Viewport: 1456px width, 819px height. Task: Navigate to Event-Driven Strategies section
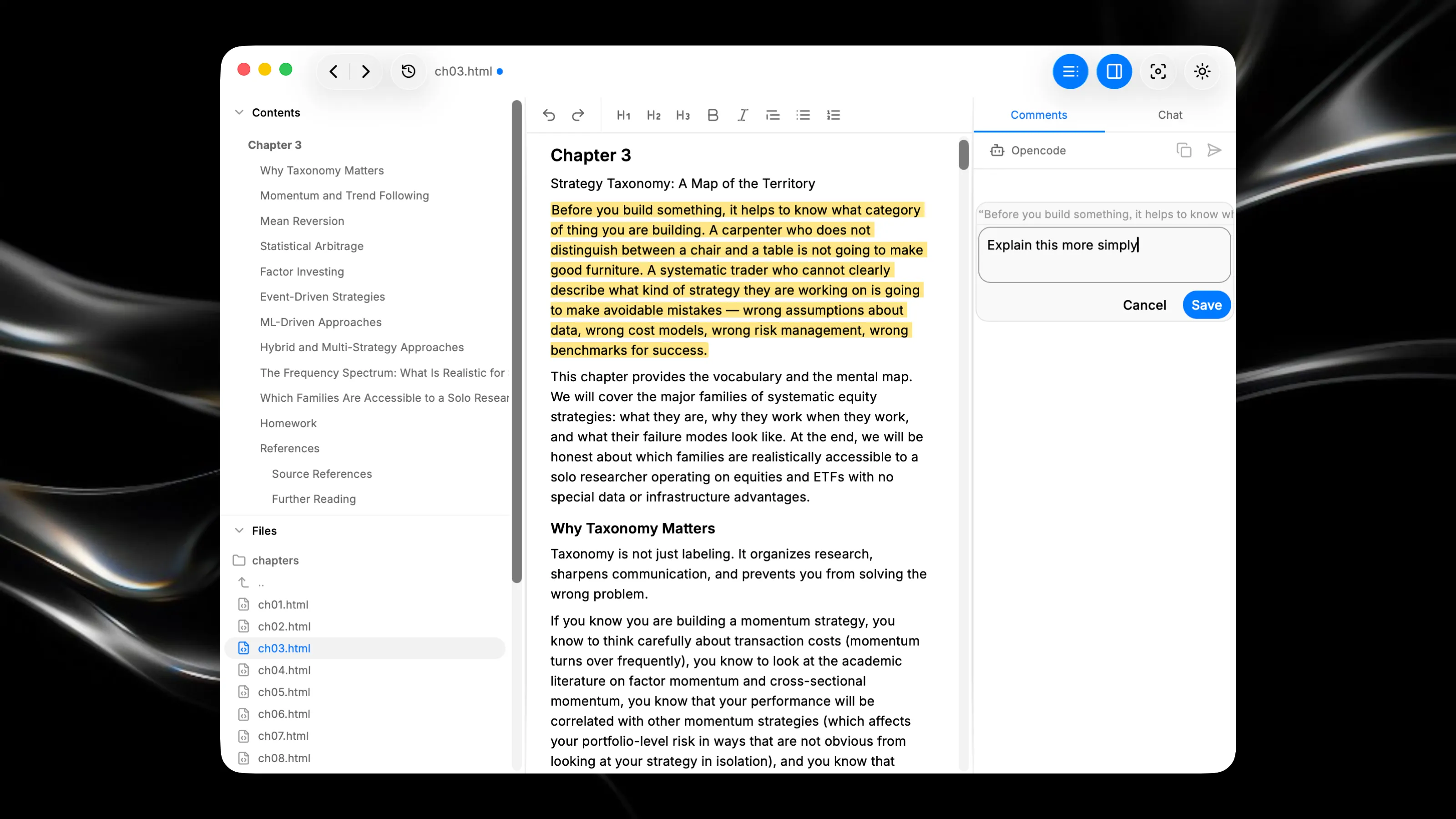322,297
